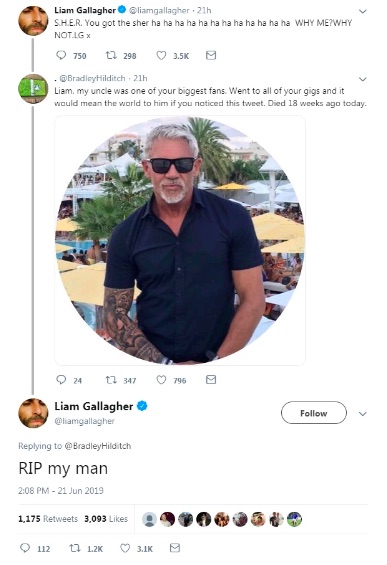Viewport: 387px width, 565px height.
Task: Retweet the RIP my man tweet
Action: [75, 548]
